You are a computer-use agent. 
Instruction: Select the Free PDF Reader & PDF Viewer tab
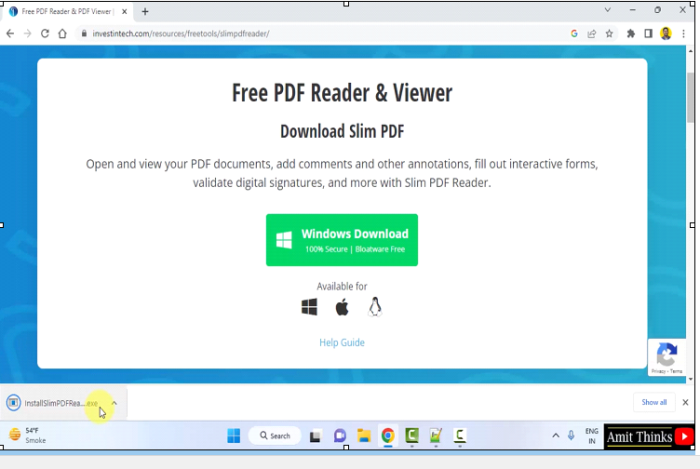tap(67, 12)
